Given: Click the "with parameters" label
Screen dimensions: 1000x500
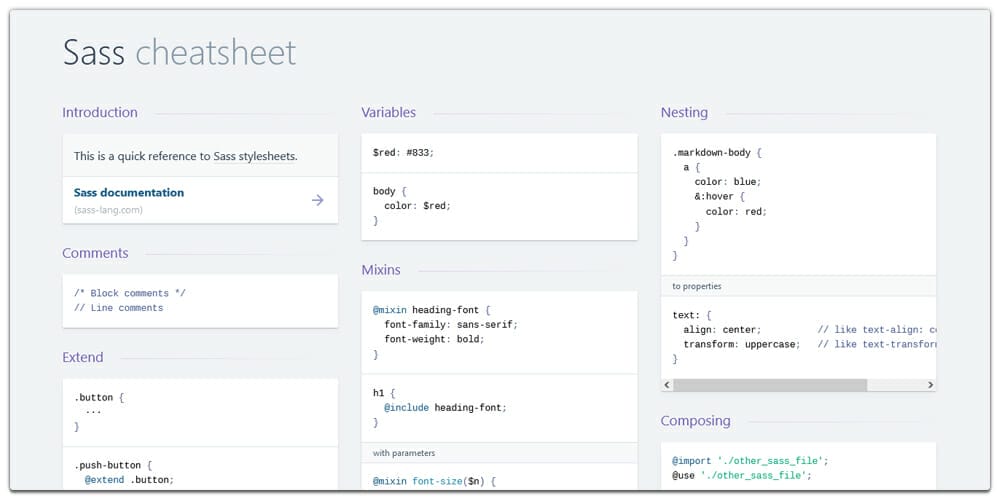Looking at the screenshot, I should point(404,453).
